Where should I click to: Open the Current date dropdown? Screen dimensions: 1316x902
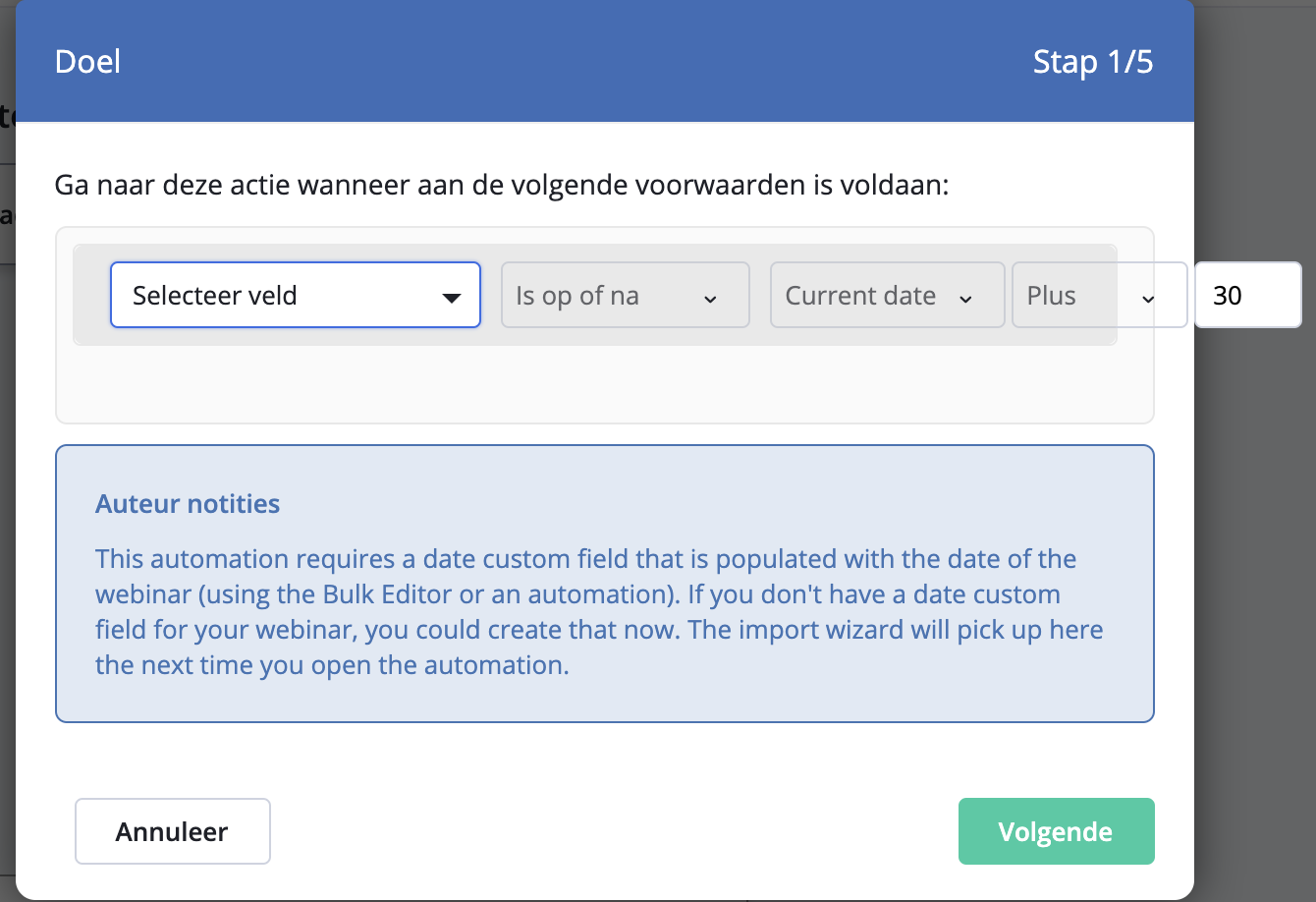[888, 295]
